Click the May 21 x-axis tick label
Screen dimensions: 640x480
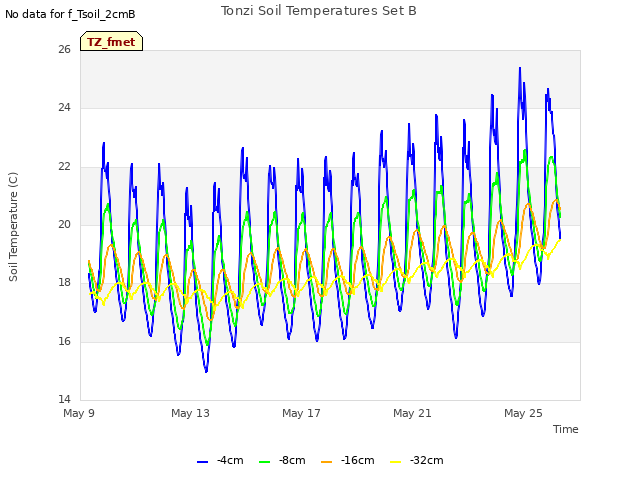[x=412, y=413]
